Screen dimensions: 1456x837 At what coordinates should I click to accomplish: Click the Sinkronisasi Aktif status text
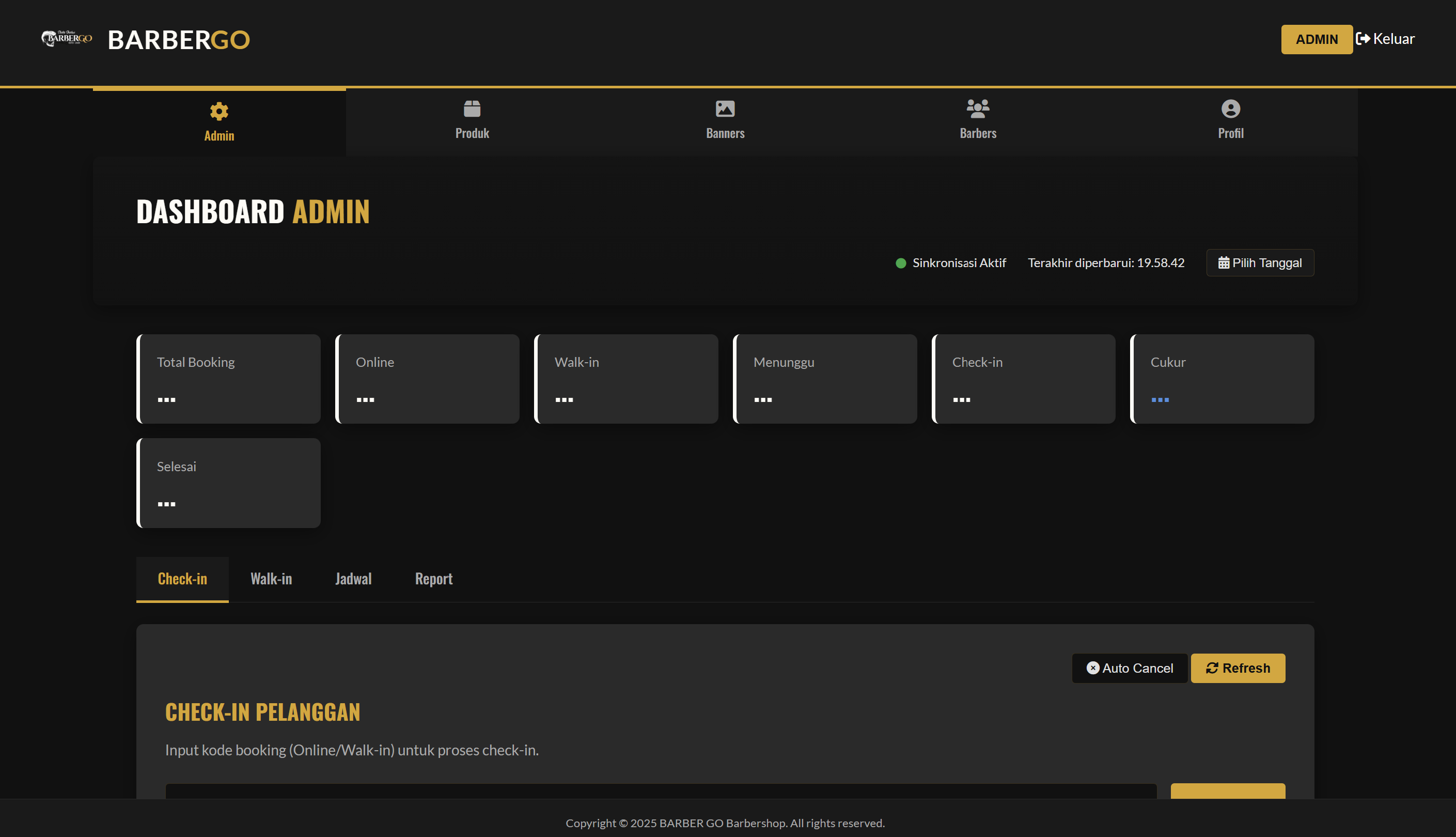[959, 262]
